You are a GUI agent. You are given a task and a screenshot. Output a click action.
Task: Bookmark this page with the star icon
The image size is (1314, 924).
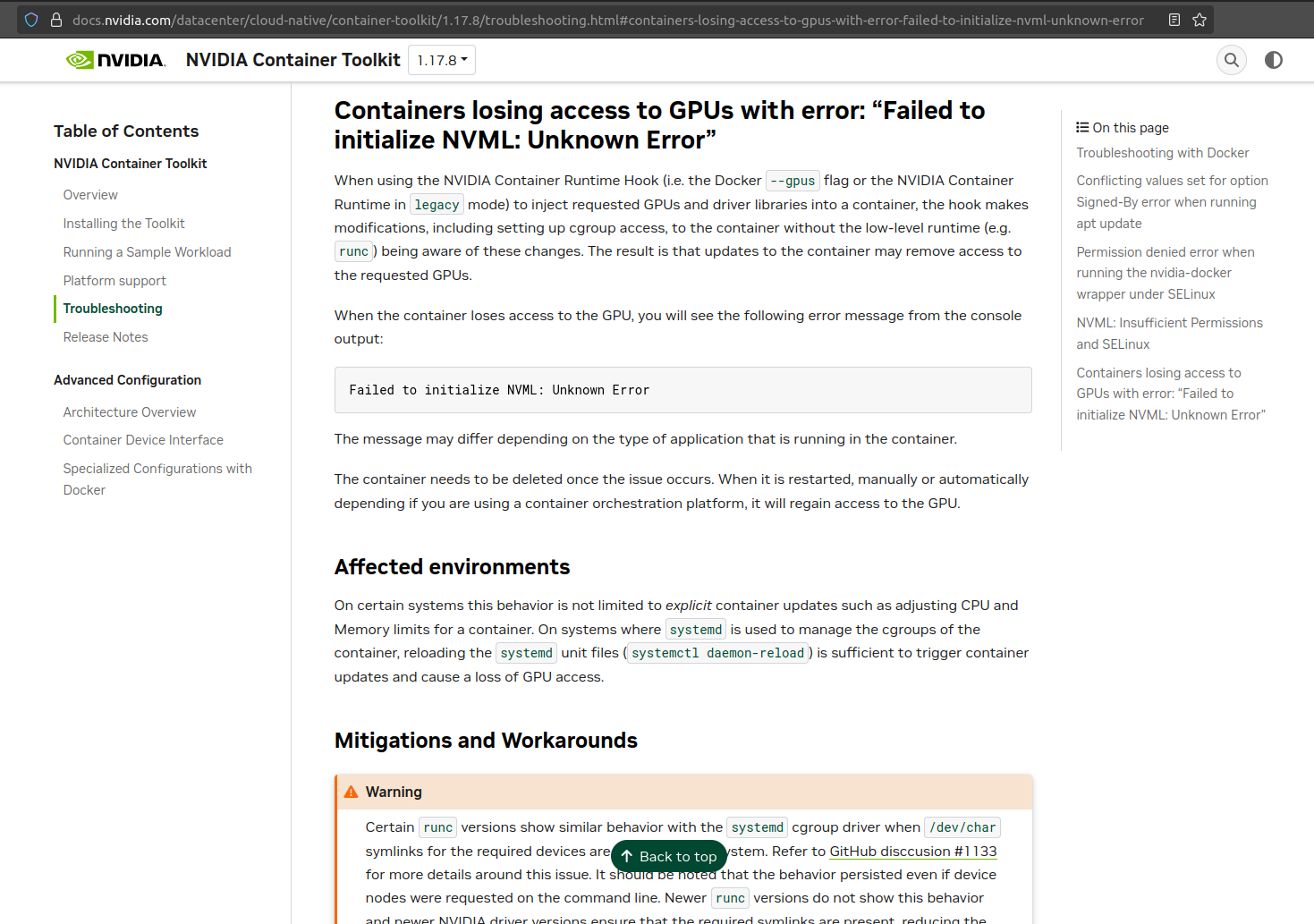click(x=1198, y=19)
